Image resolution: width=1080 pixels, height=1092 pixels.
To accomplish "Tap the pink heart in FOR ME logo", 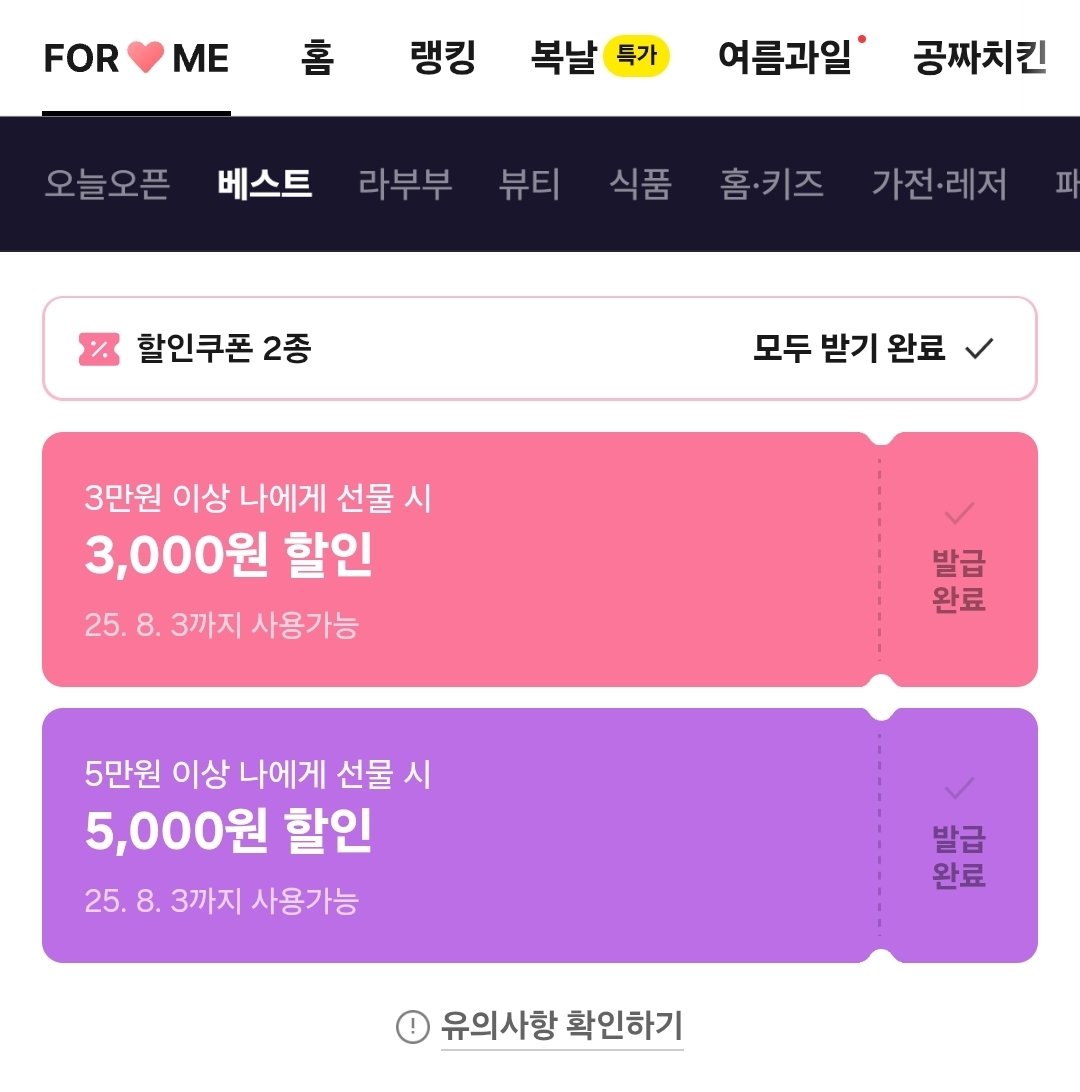I will (146, 57).
